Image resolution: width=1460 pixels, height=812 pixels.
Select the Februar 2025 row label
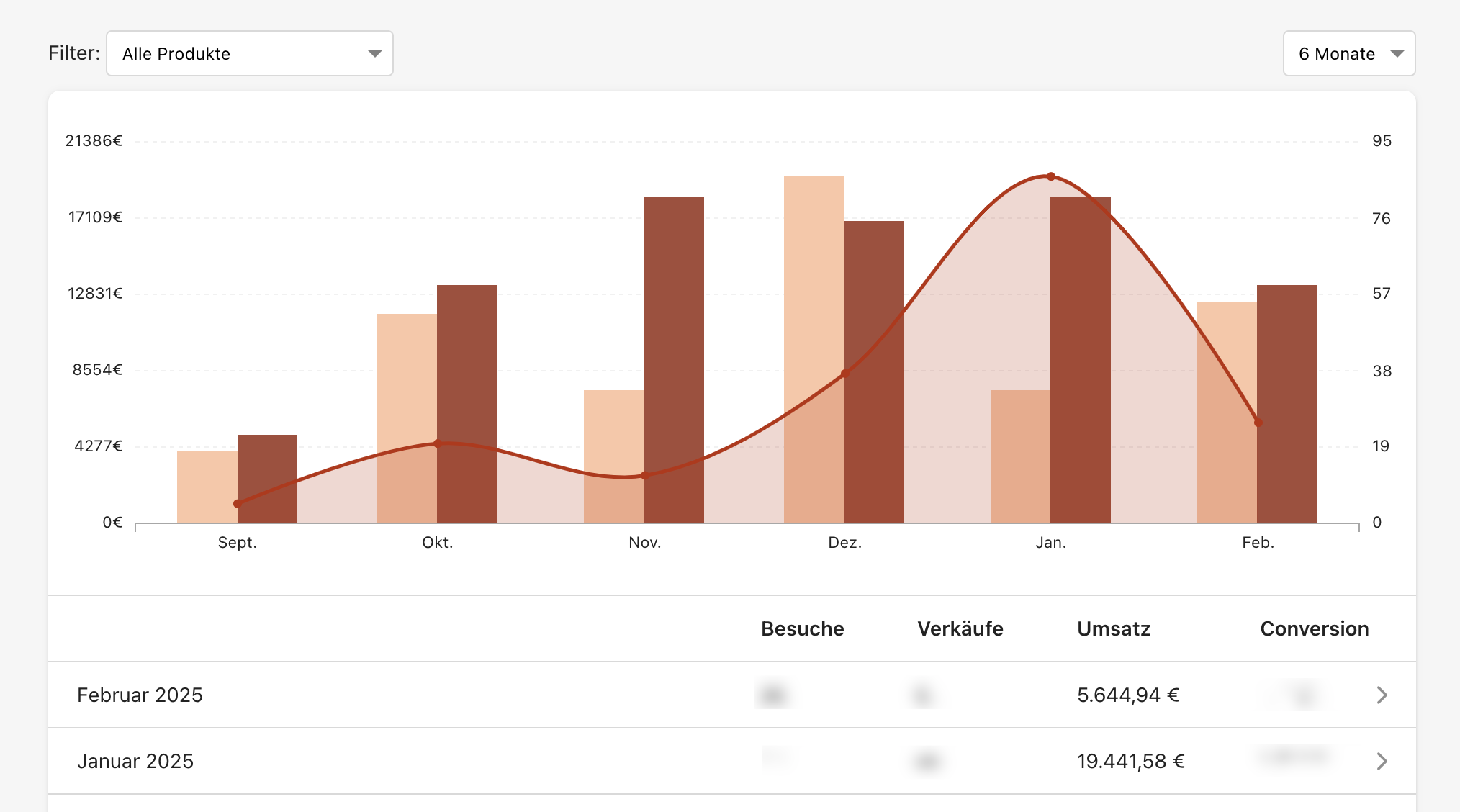pyautogui.click(x=140, y=695)
